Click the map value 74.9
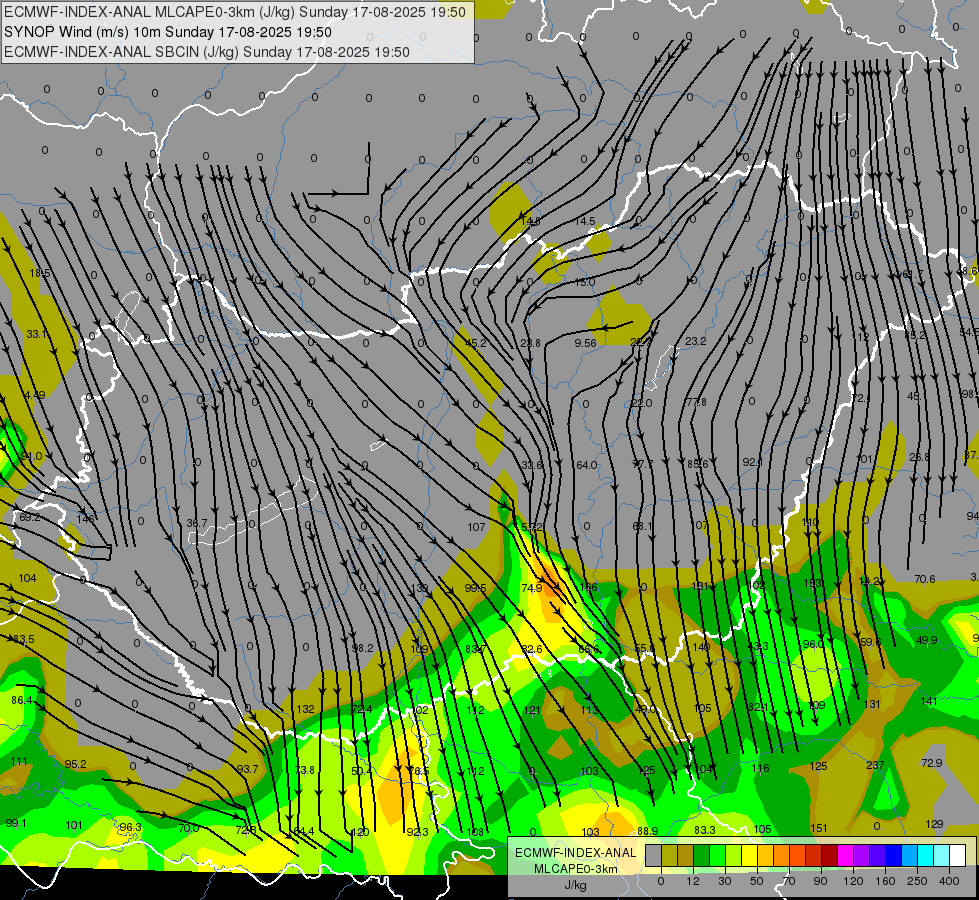The height and width of the screenshot is (900, 979). pos(531,588)
